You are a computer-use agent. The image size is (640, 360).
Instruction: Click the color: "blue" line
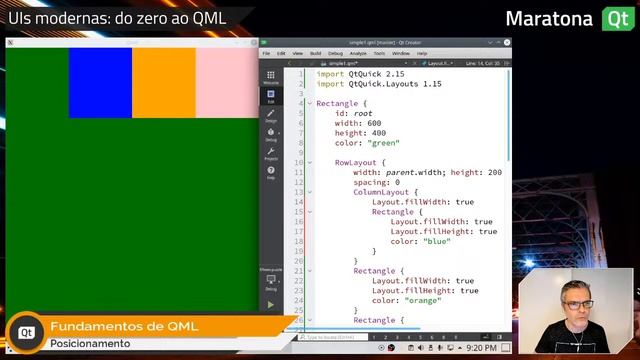tap(420, 241)
